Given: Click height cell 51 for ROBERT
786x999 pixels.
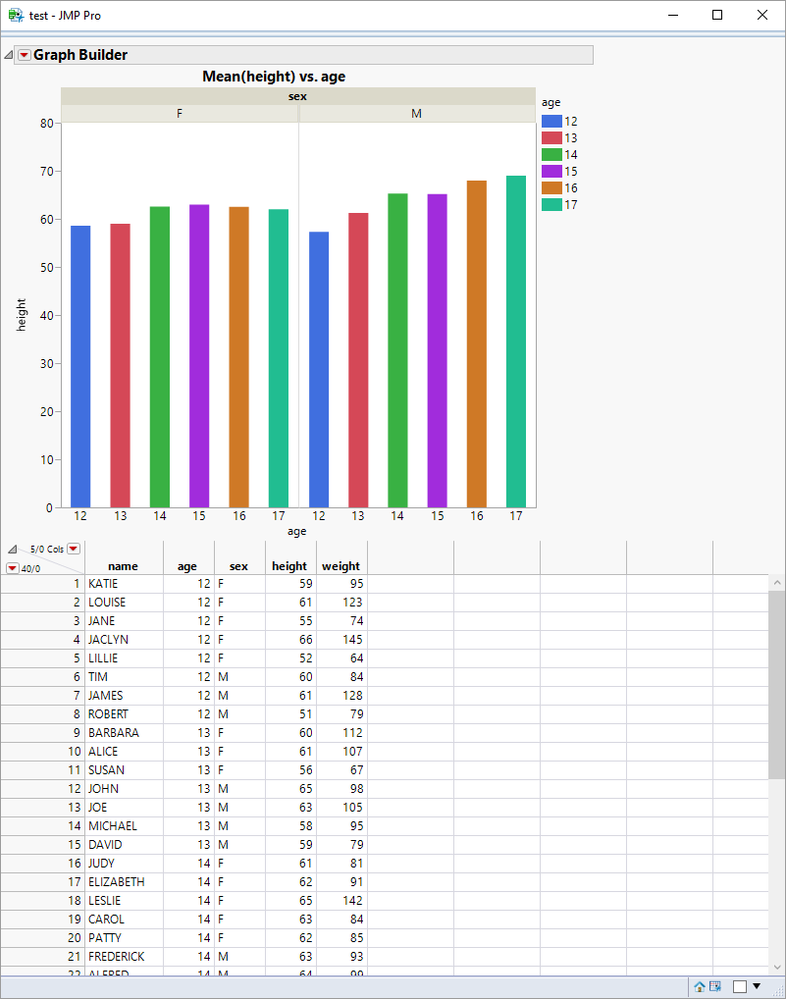Looking at the screenshot, I should pos(291,714).
